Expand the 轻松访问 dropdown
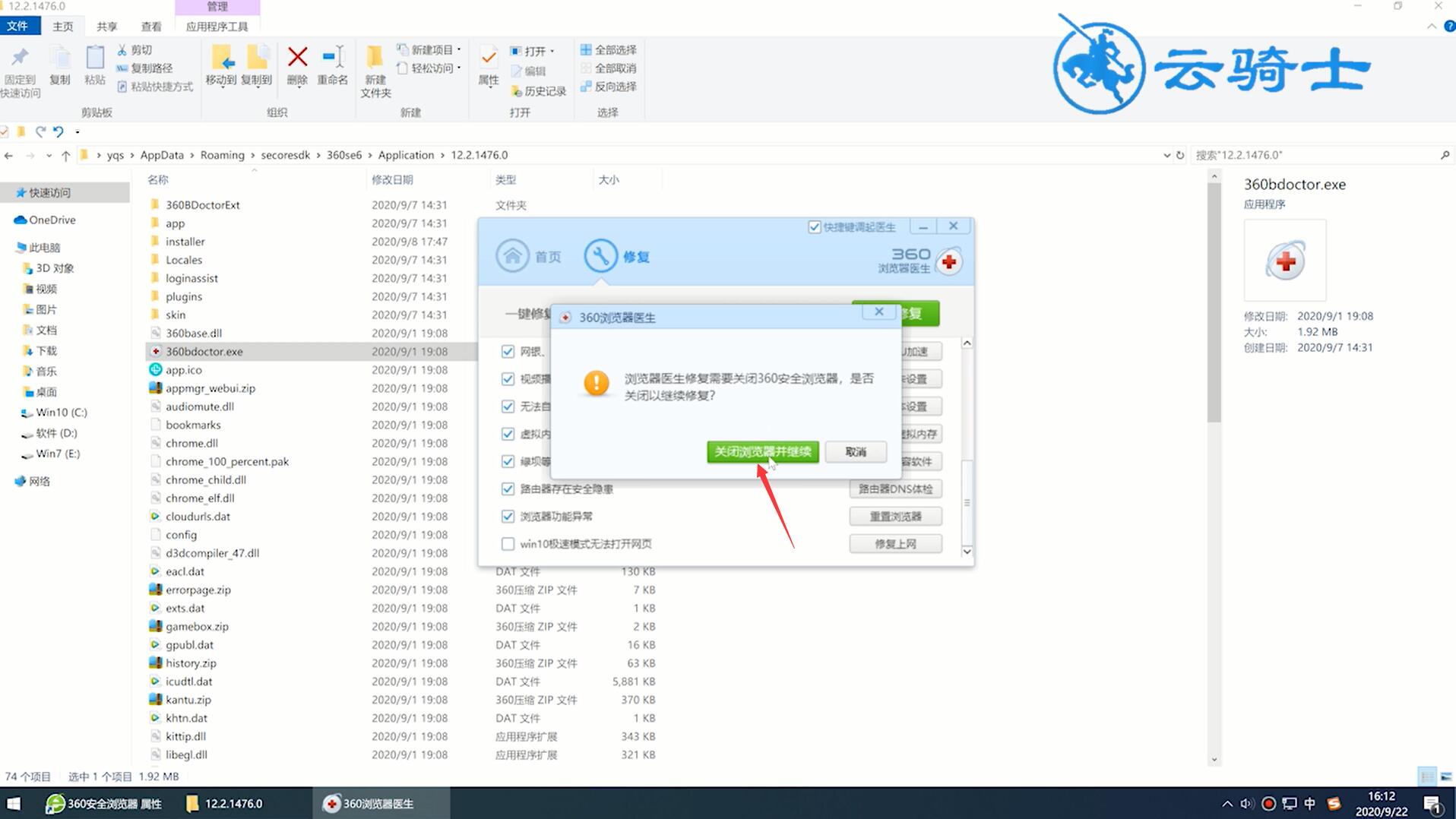The height and width of the screenshot is (819, 1456). tap(459, 68)
